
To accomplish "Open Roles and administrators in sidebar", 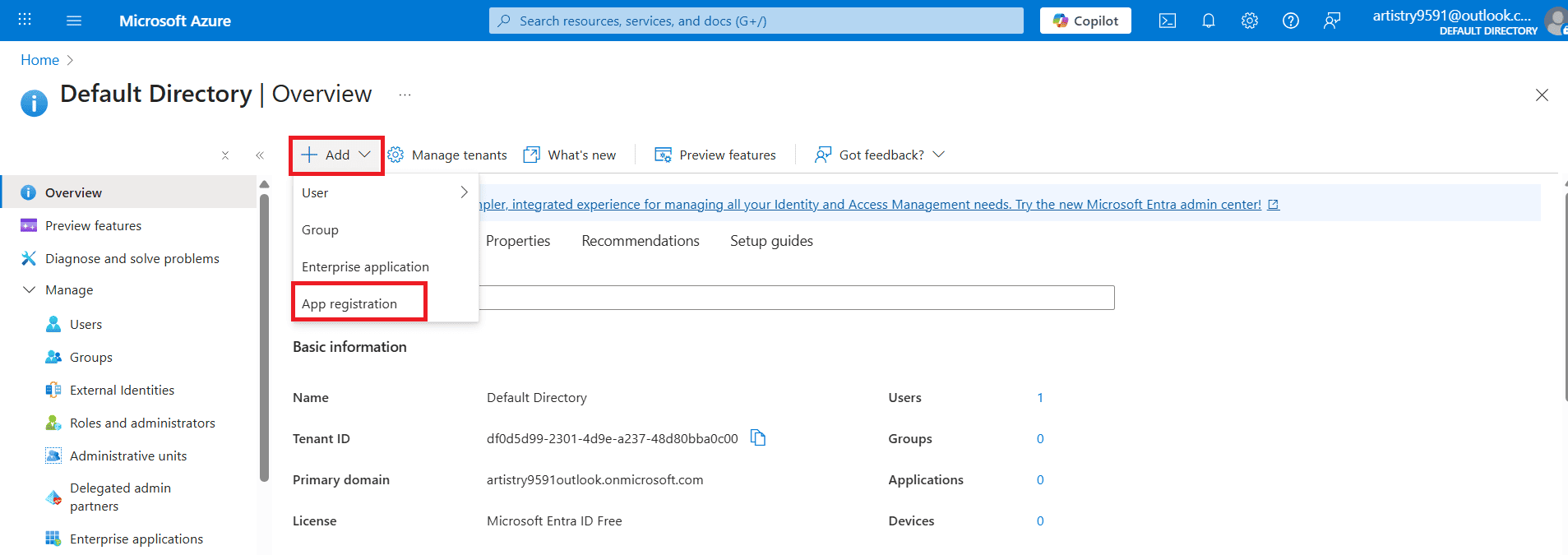I will 142,423.
